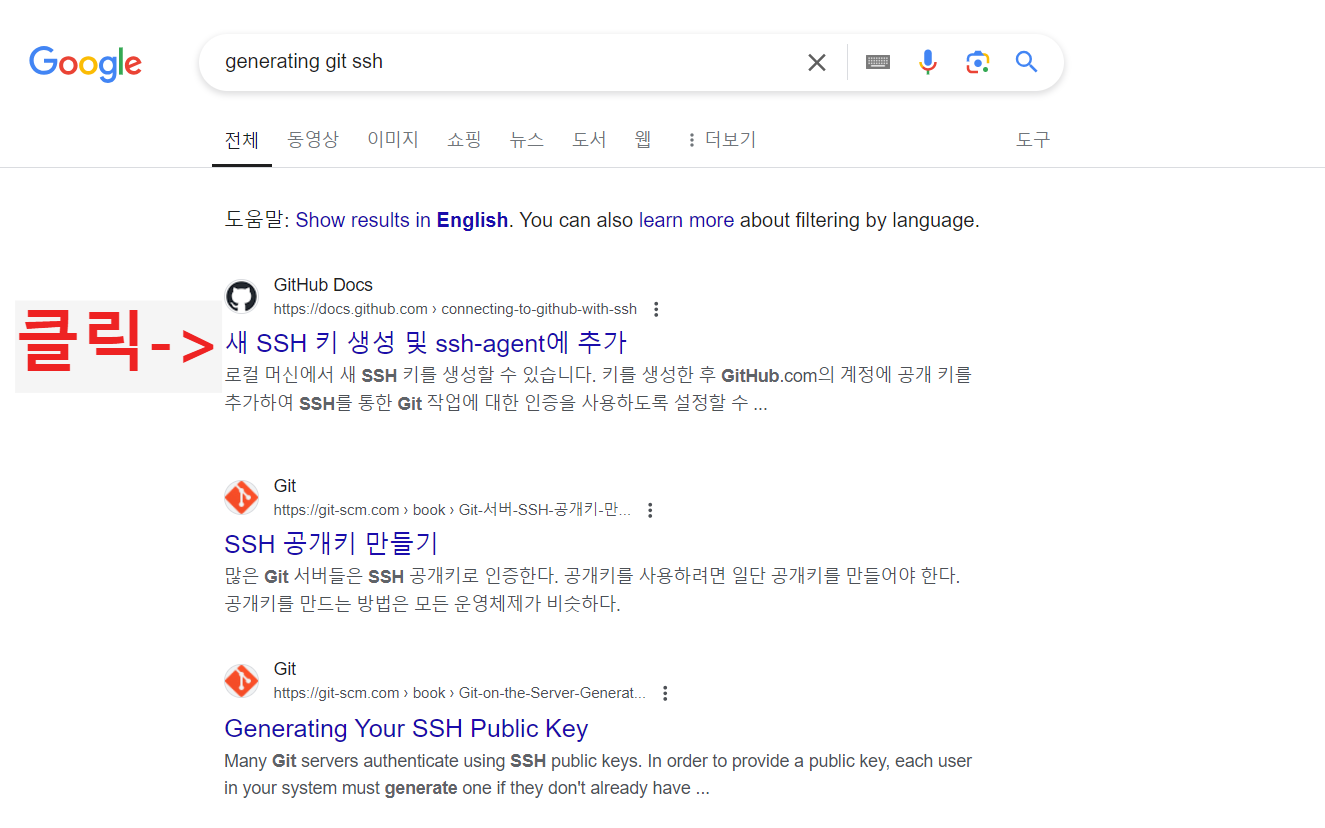This screenshot has height=828, width=1325.
Task: Open the 쇼핑 tab
Action: pyautogui.click(x=464, y=140)
